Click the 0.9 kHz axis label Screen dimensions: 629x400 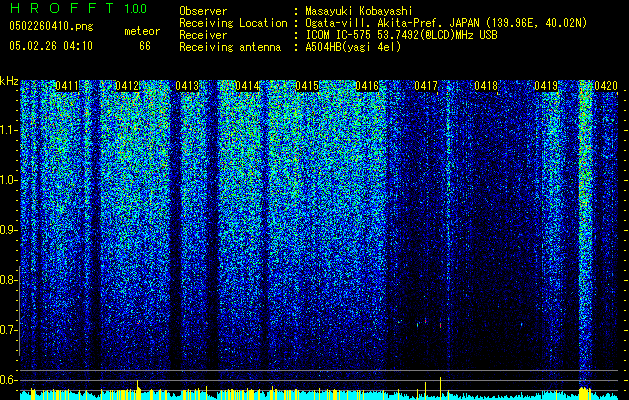pos(8,230)
